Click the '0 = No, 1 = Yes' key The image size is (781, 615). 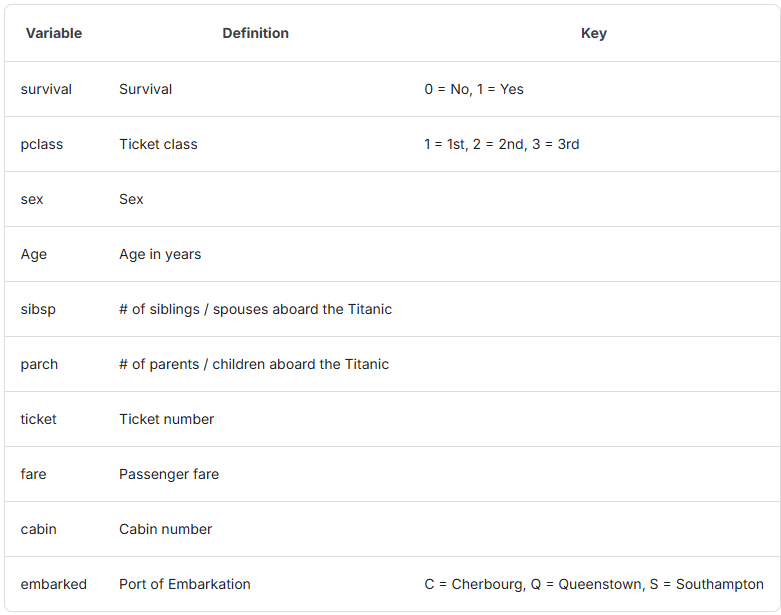point(474,89)
